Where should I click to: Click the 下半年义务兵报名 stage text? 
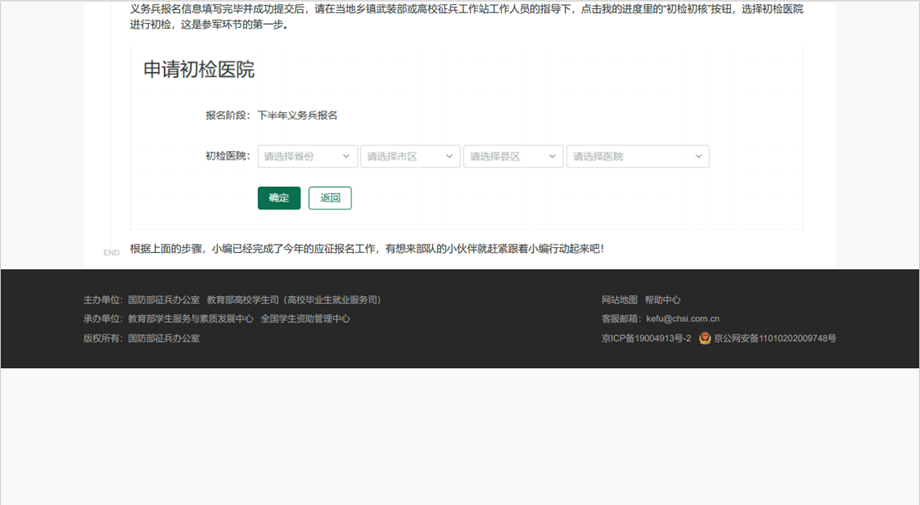click(x=297, y=115)
